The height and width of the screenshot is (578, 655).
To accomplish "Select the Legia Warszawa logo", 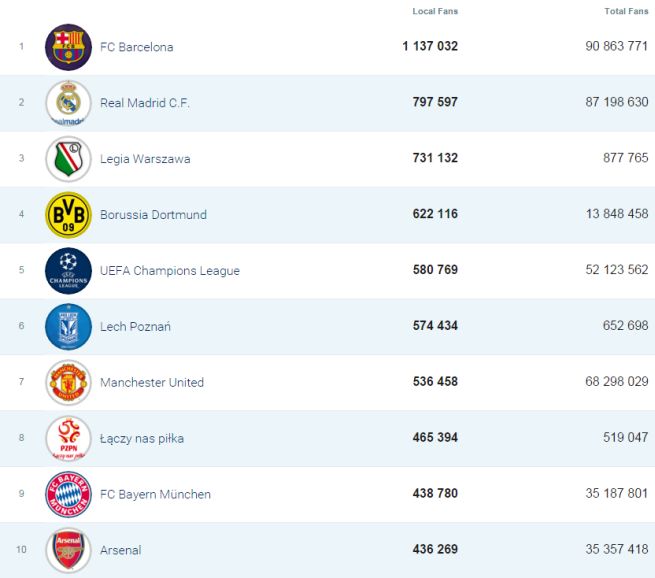I will (68, 159).
